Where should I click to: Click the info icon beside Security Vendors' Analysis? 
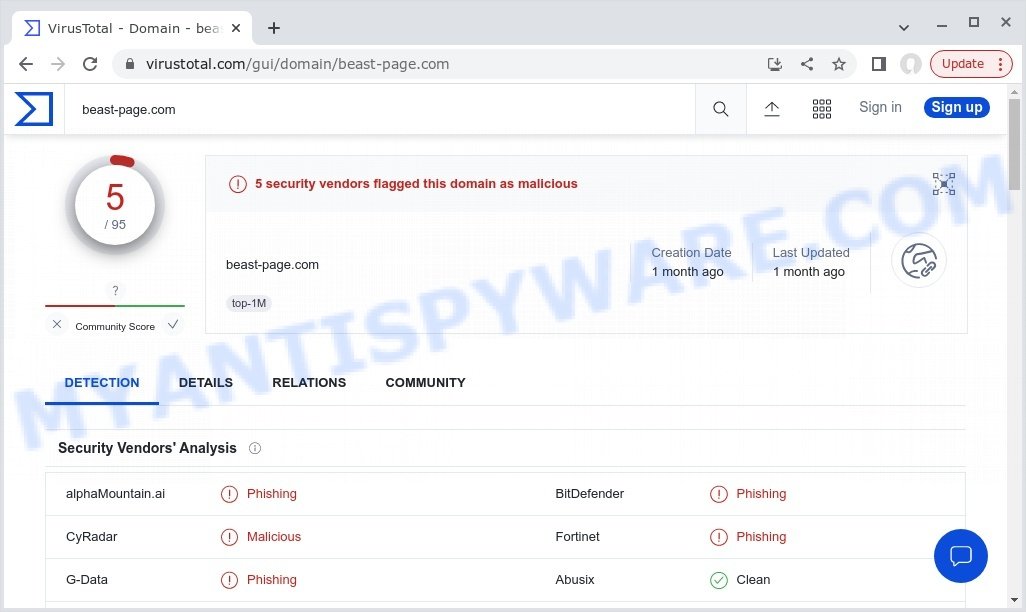point(255,448)
